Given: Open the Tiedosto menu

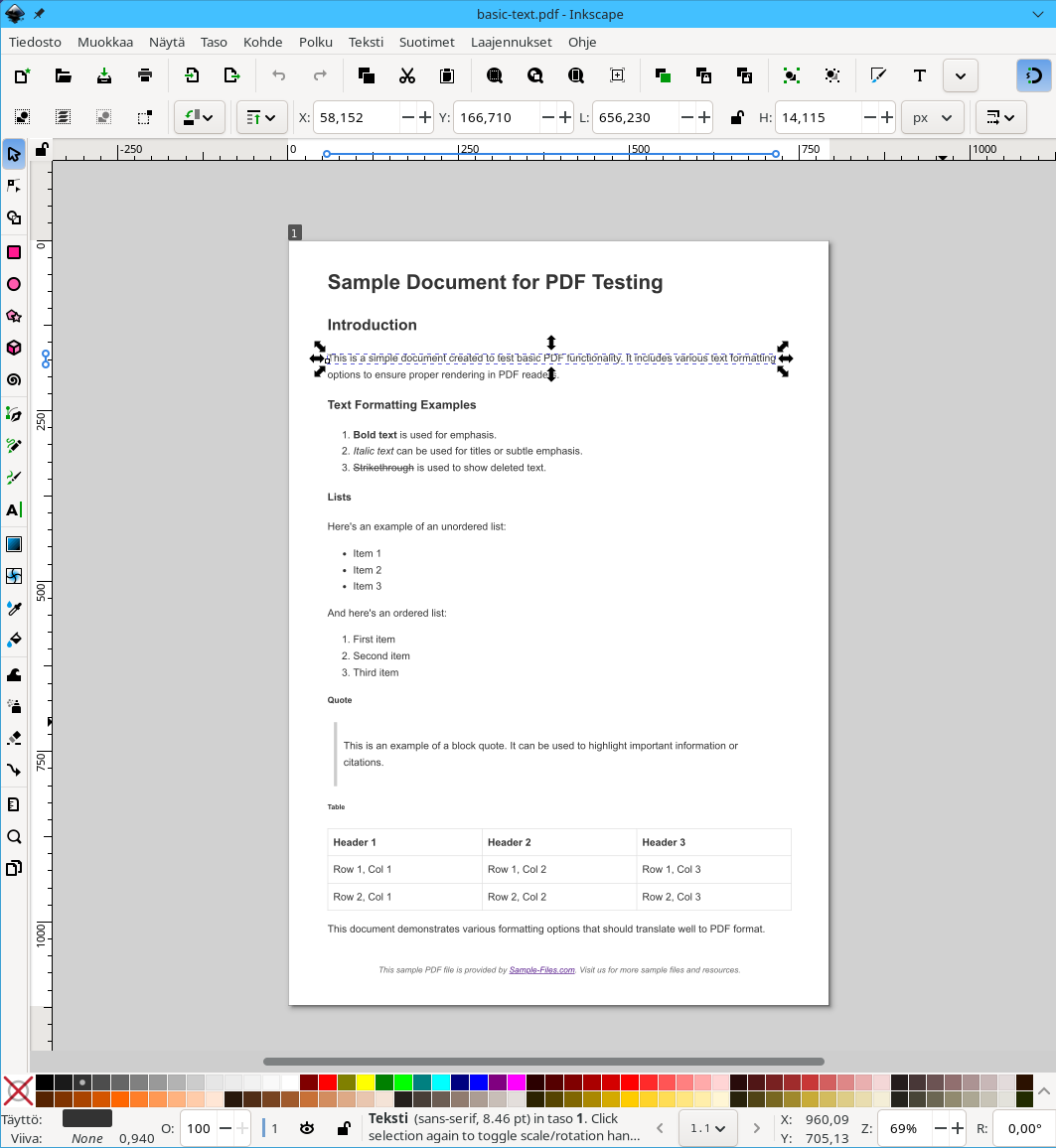Looking at the screenshot, I should coord(35,42).
